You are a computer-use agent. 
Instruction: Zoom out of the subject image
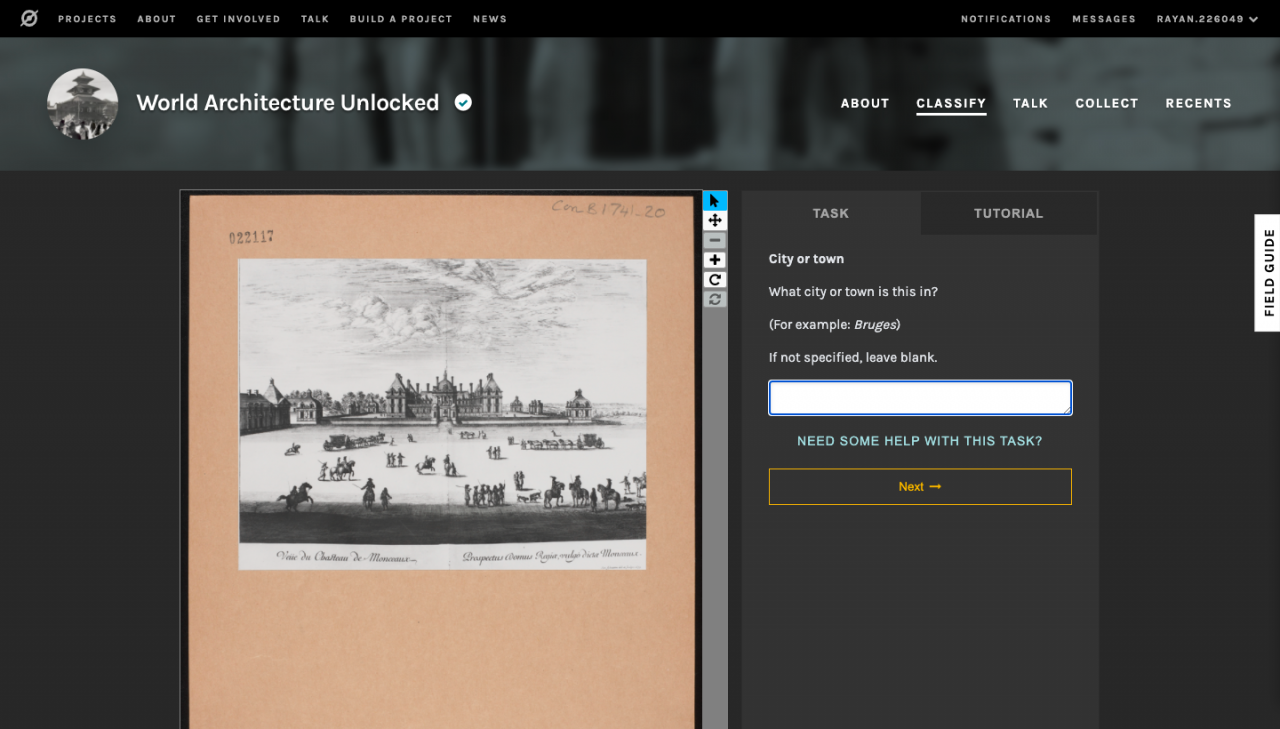pyautogui.click(x=715, y=241)
